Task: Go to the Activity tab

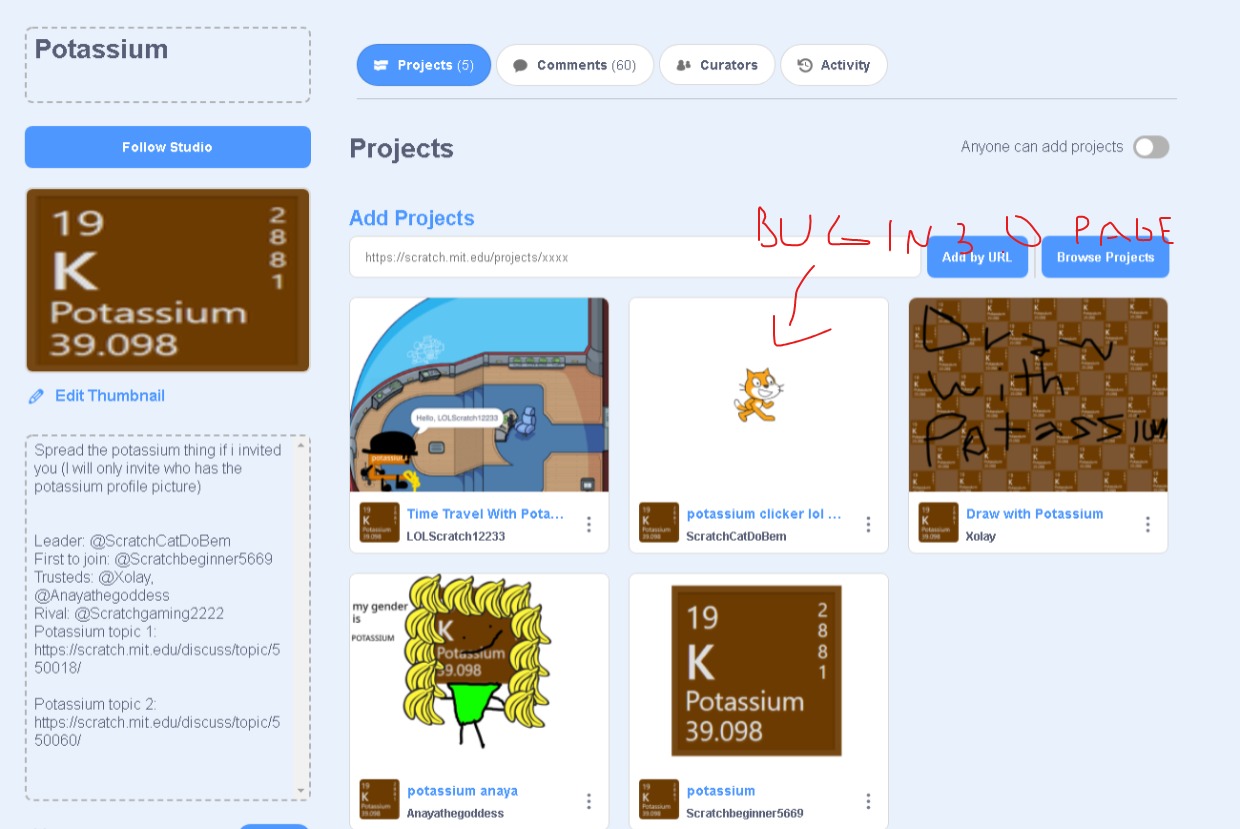Action: (x=834, y=65)
